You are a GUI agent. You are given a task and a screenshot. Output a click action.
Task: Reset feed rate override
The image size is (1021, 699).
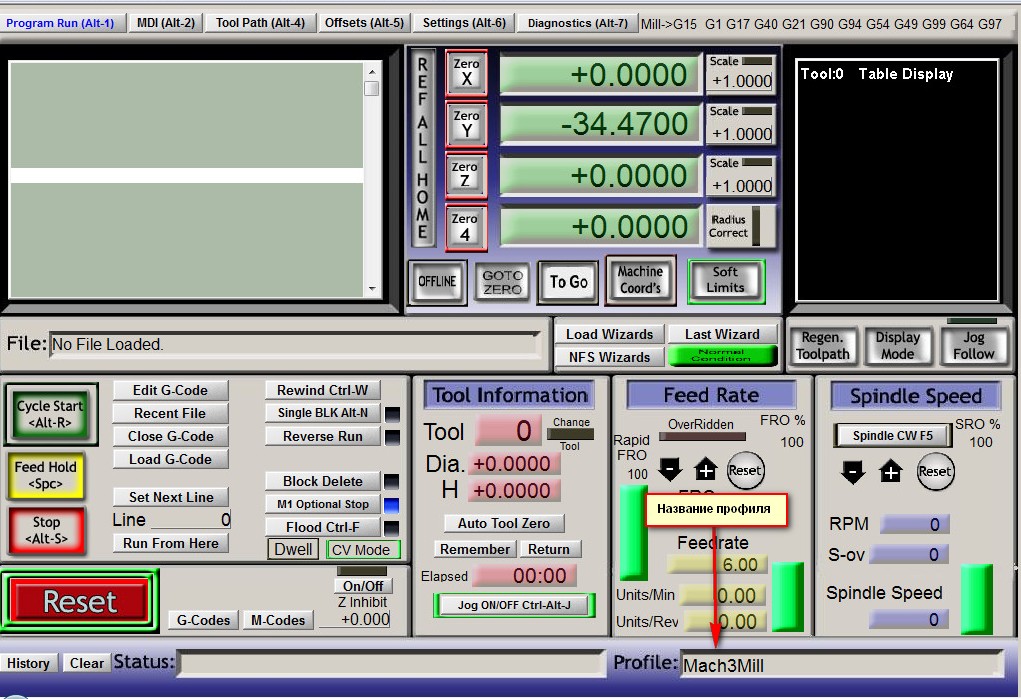coord(744,470)
